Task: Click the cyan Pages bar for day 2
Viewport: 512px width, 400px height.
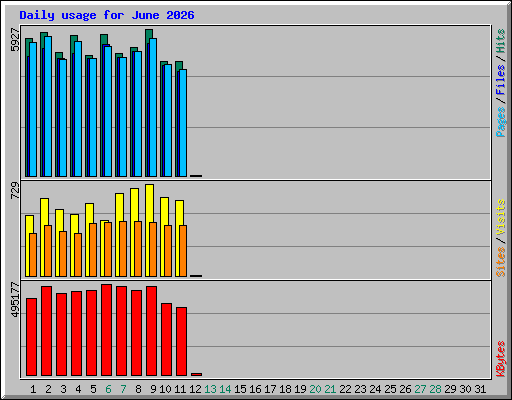Action: tap(48, 106)
